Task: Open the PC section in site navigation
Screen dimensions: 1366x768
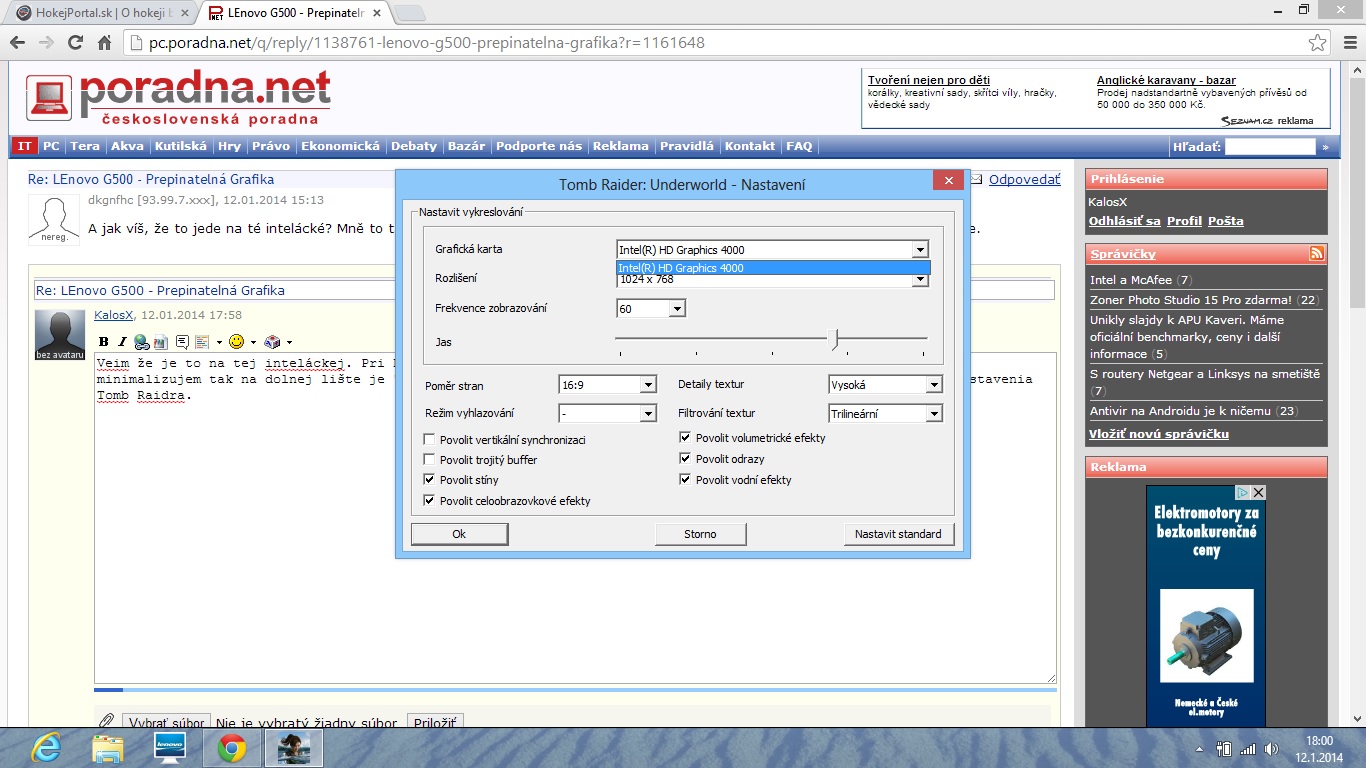Action: (51, 146)
